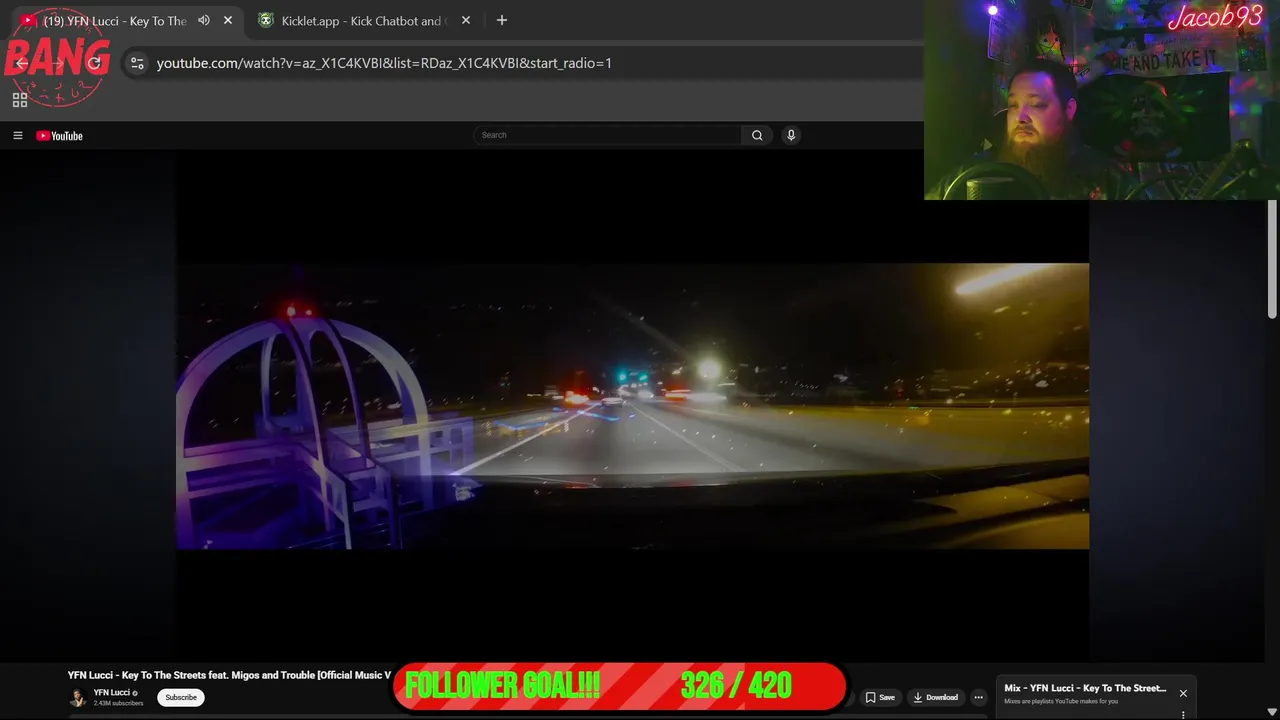Close the Kicklet.app tab
Viewport: 1280px width, 720px height.
(x=466, y=20)
